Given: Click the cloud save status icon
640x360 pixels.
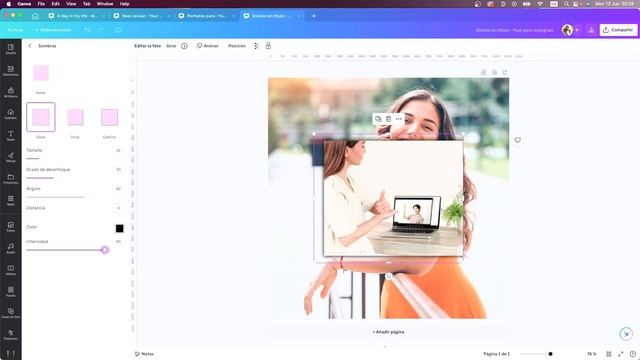Looking at the screenshot, I should coord(118,30).
